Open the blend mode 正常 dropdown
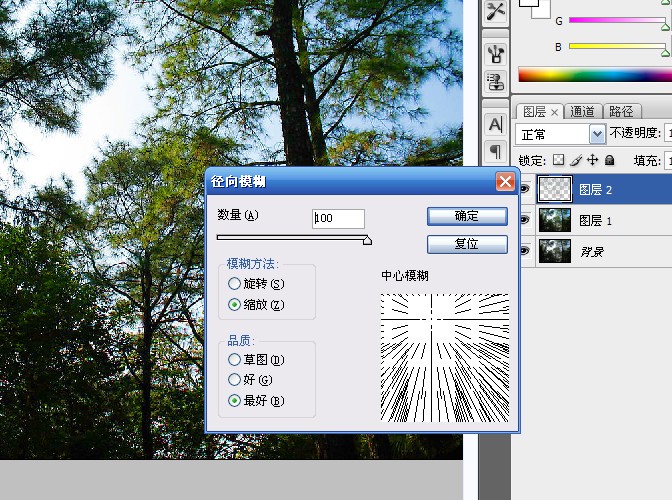Screen dimensions: 672x500 (x=597, y=133)
